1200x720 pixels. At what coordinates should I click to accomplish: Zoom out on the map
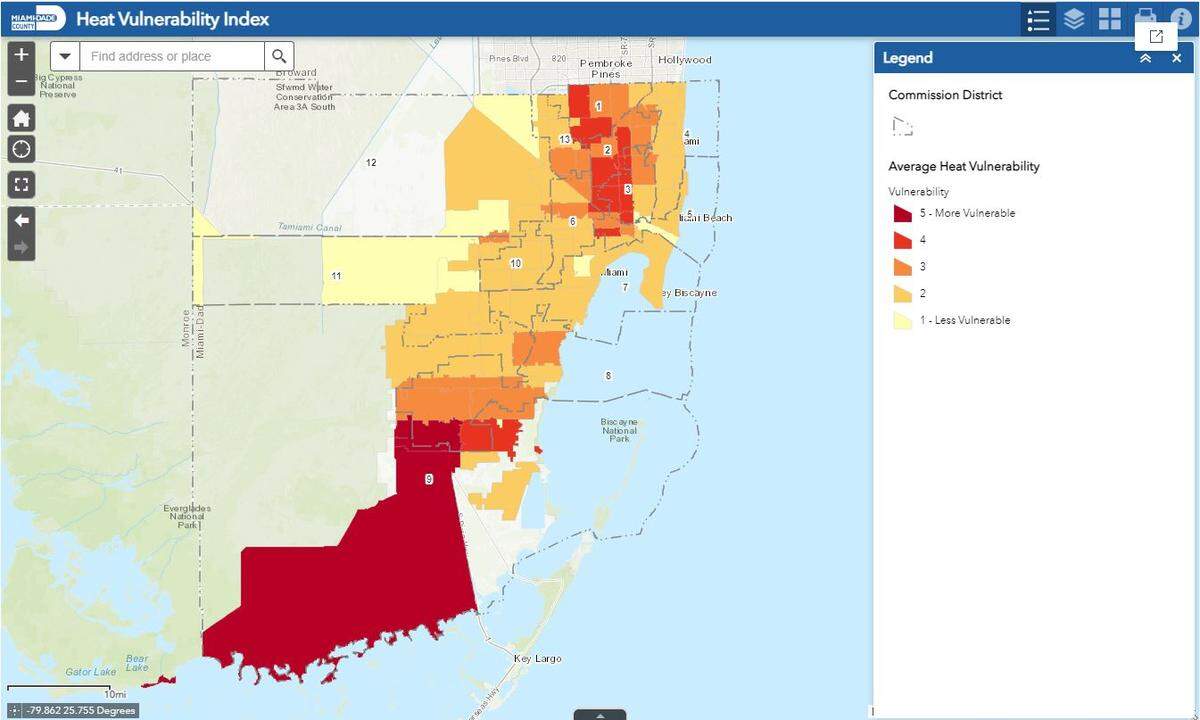(21, 80)
